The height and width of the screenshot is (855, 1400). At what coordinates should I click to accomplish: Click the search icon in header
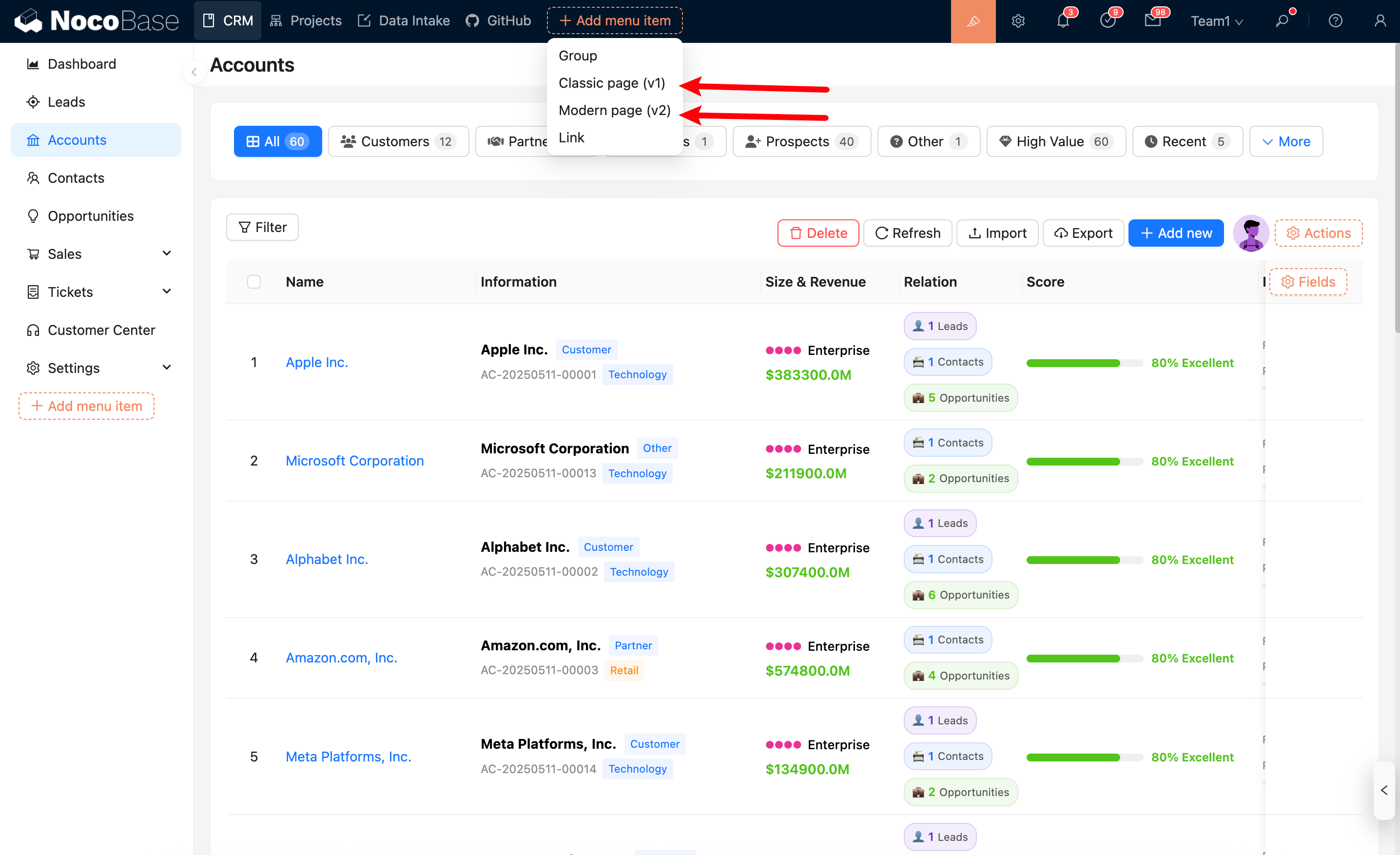click(x=1282, y=21)
